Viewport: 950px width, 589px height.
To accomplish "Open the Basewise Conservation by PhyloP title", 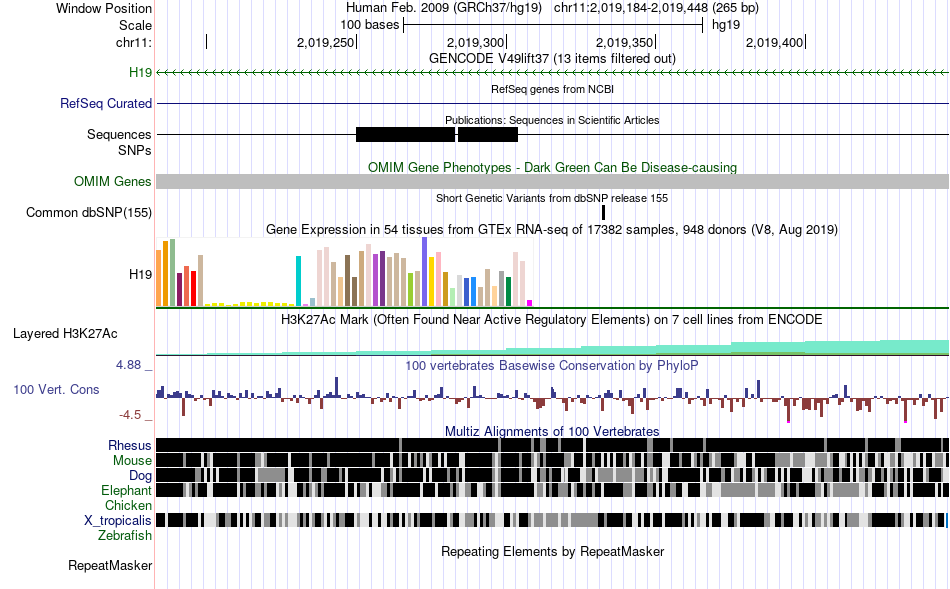I will [552, 365].
